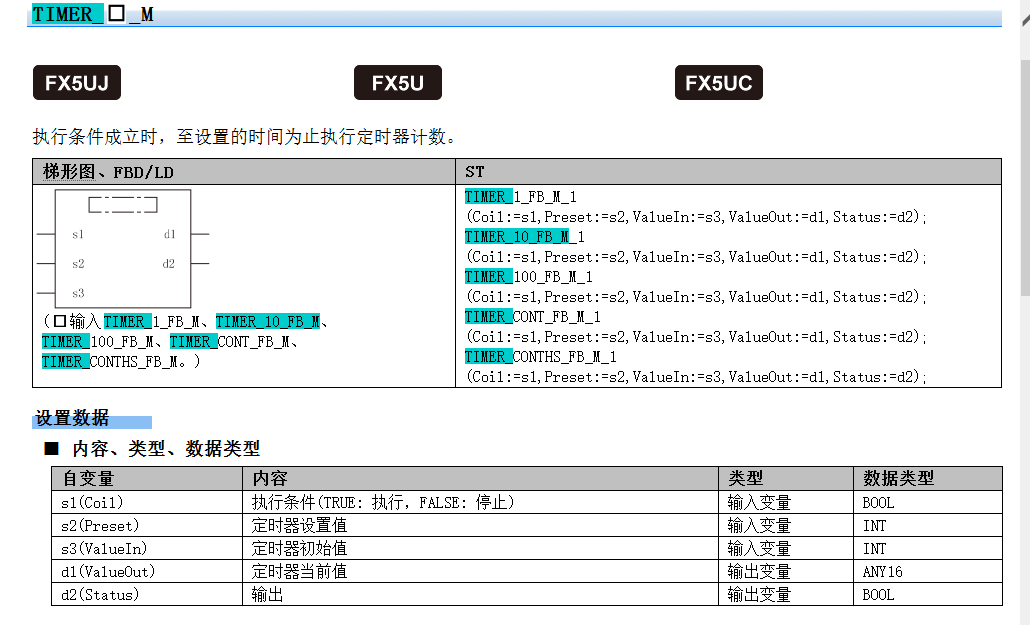This screenshot has width=1030, height=625.
Task: Click the 设置数据 section heading
Action: (72, 419)
